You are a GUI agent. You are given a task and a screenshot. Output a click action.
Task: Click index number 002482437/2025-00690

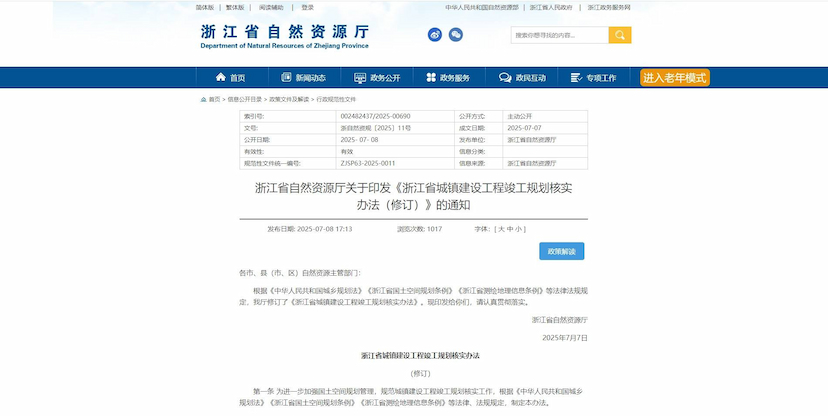tap(375, 116)
